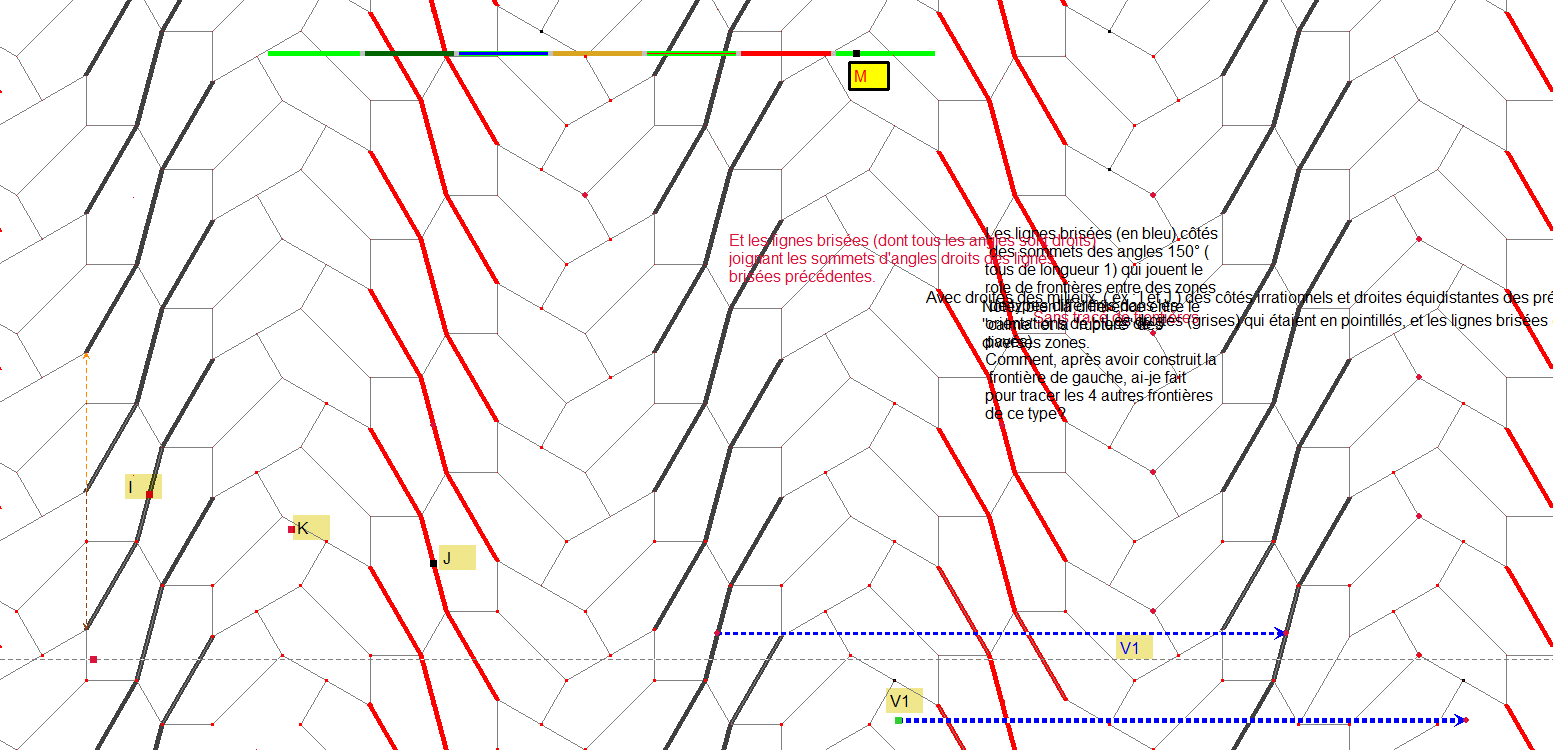The height and width of the screenshot is (750, 1553).
Task: Select the red segment in the top bar
Action: [x=786, y=53]
